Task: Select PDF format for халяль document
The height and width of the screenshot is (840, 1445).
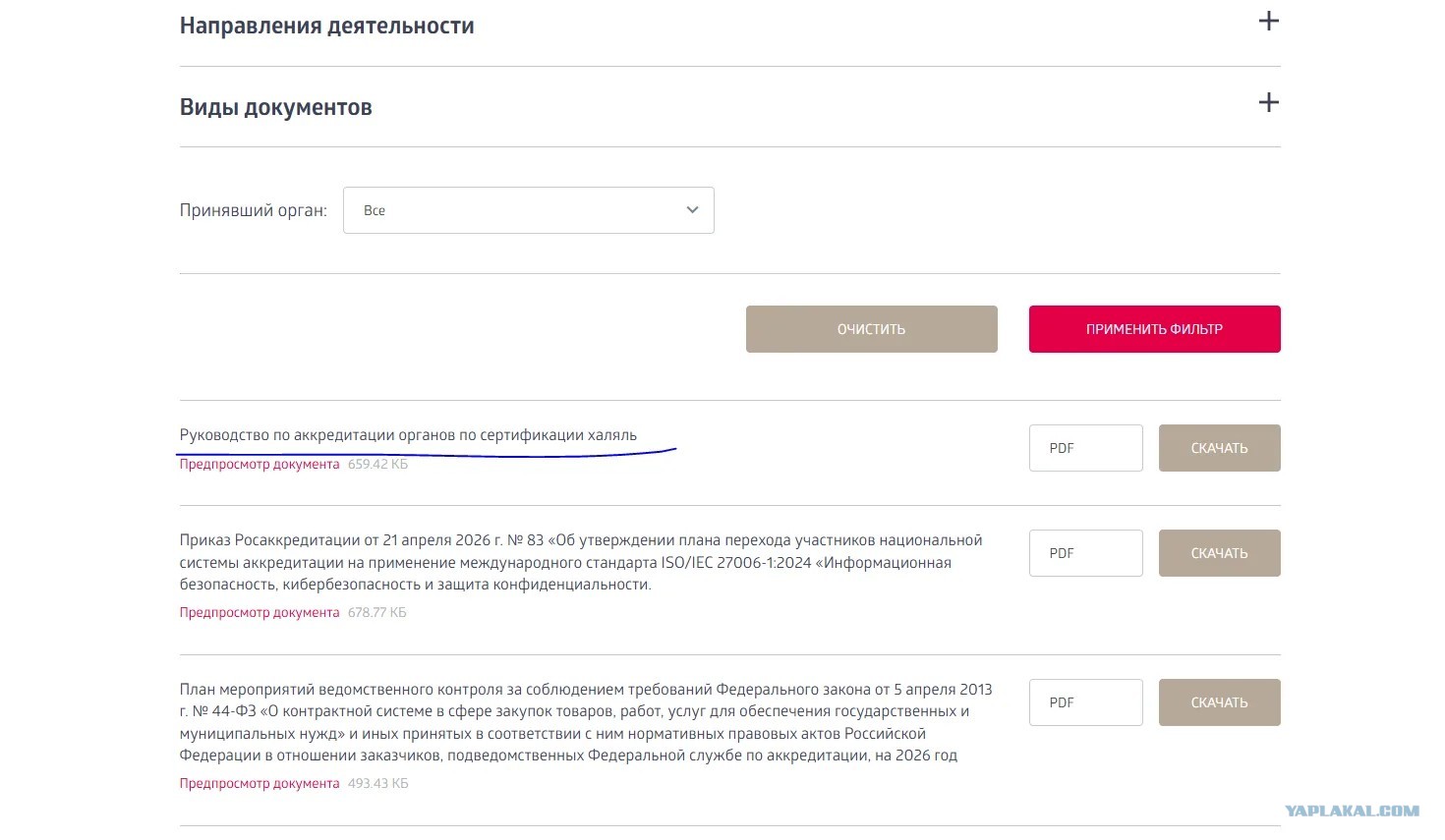Action: point(1085,448)
